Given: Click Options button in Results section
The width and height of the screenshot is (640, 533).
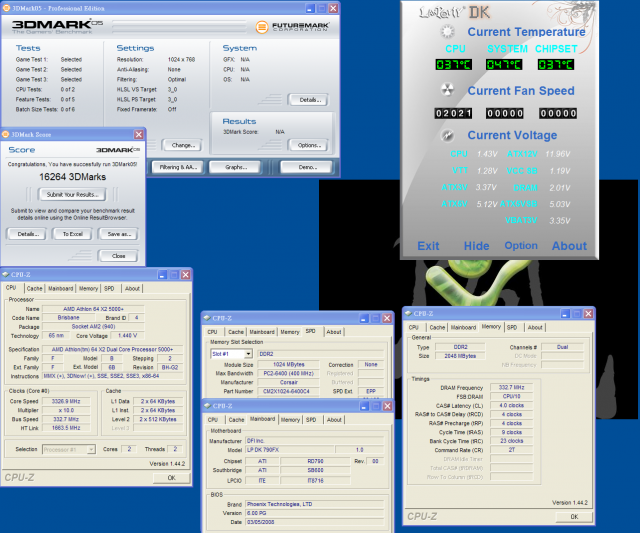Looking at the screenshot, I should point(309,145).
